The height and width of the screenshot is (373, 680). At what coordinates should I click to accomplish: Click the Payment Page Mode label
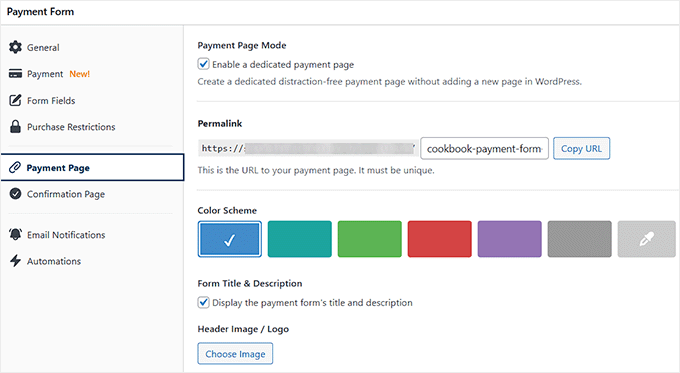click(242, 45)
